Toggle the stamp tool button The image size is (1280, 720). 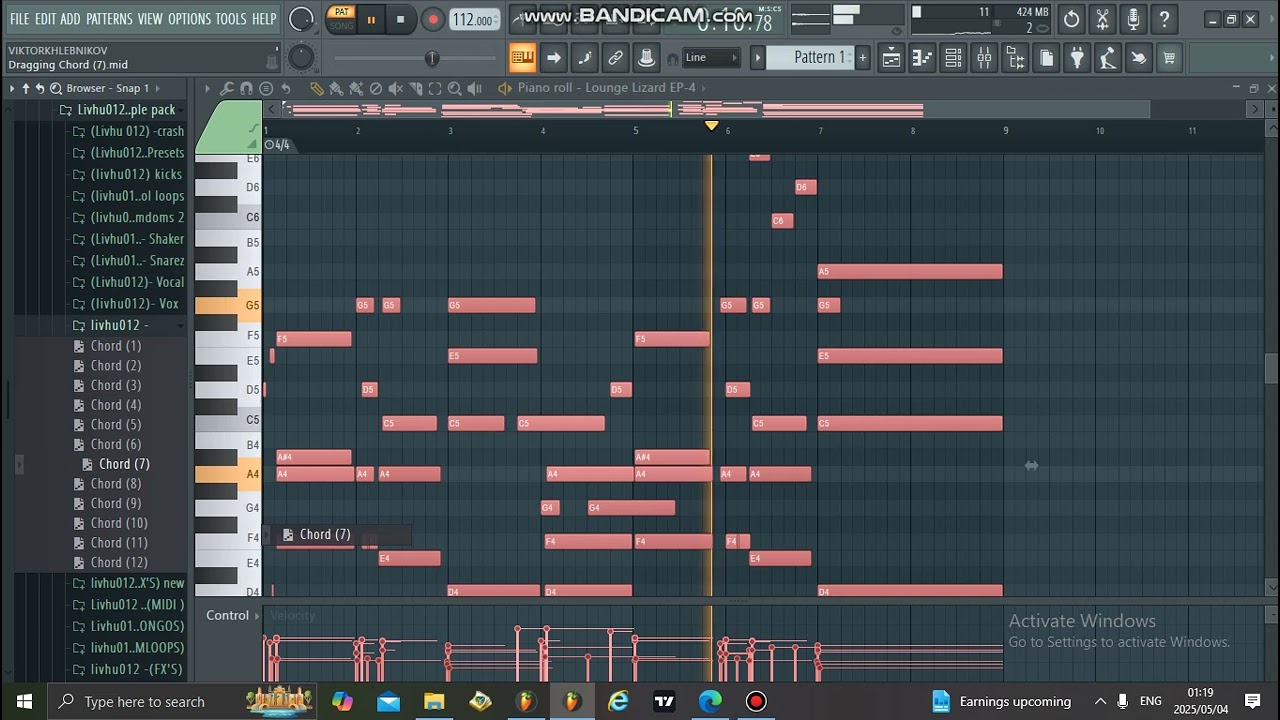click(x=647, y=58)
